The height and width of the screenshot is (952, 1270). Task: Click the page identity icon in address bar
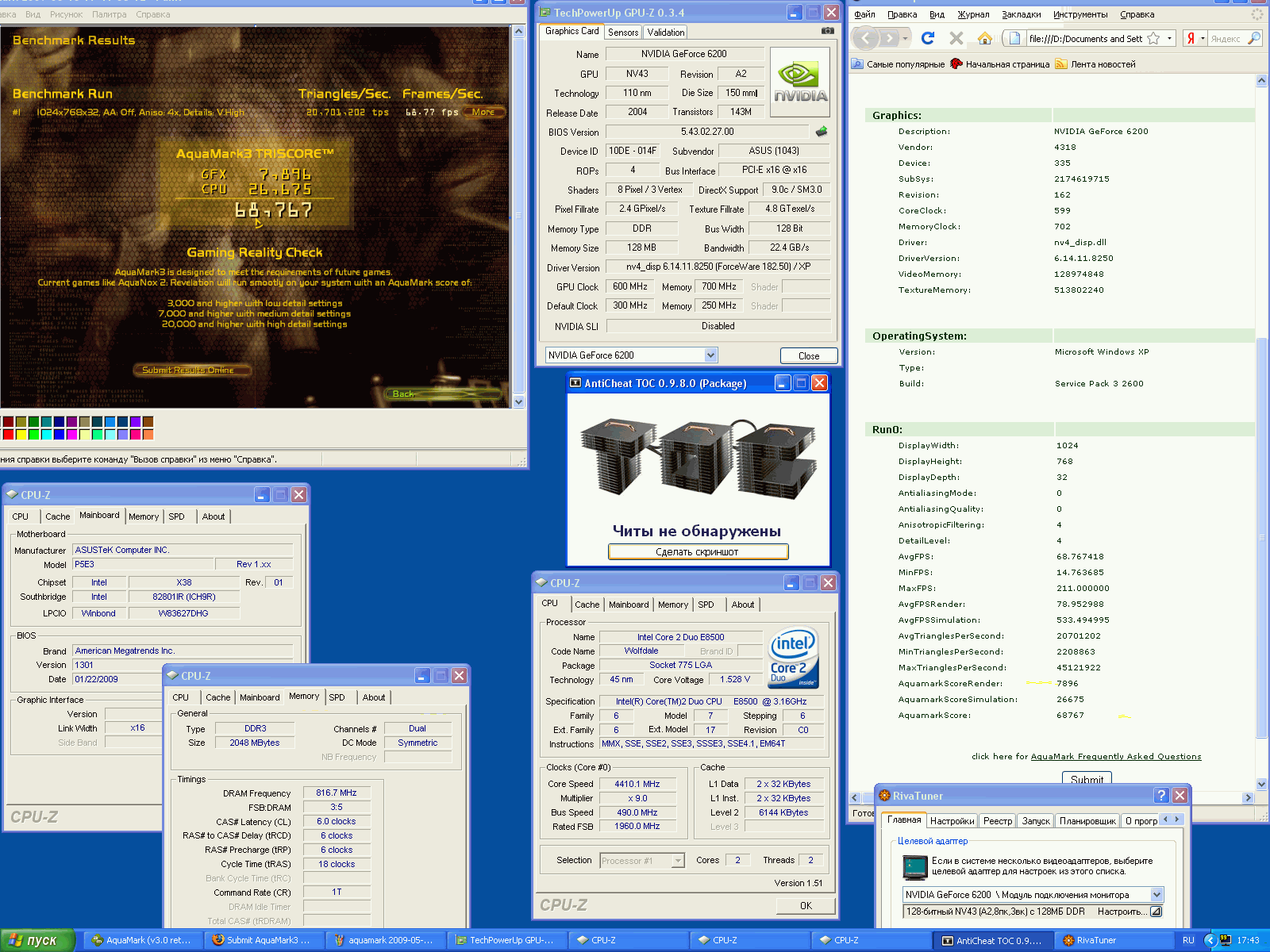[1015, 38]
